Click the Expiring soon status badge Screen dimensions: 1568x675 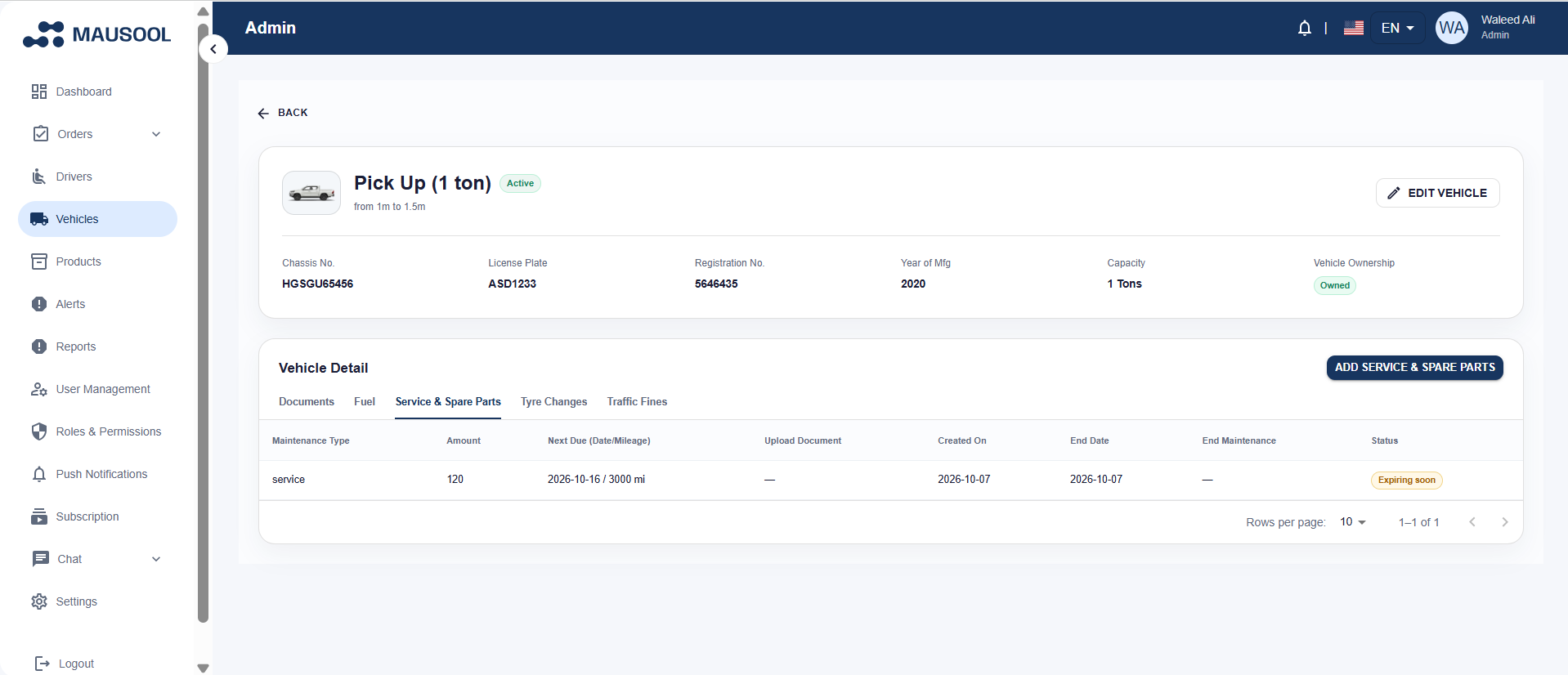1406,481
